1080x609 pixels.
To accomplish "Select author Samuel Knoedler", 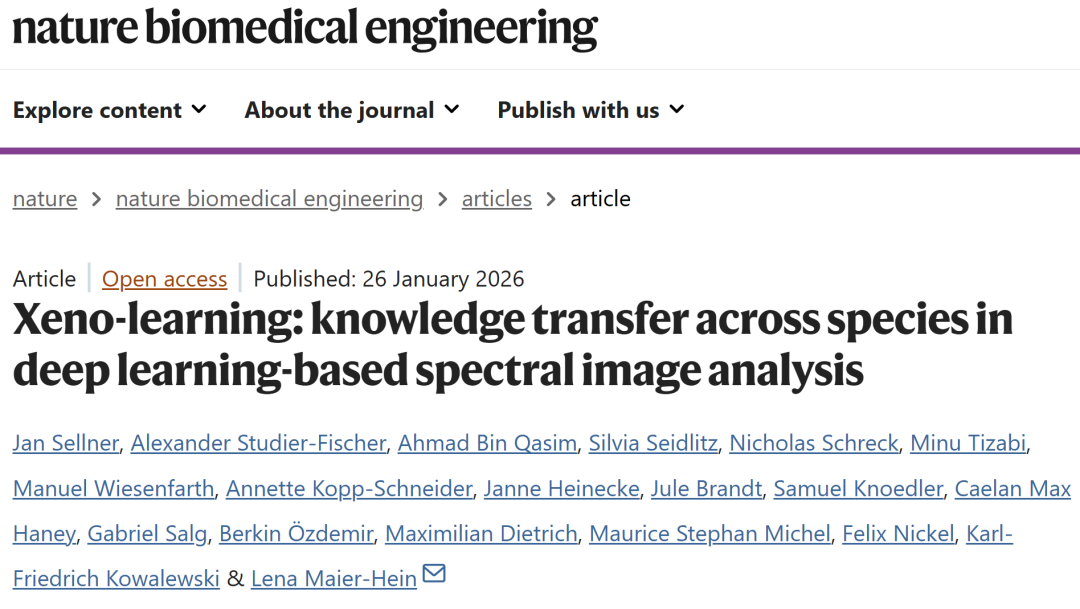I will (859, 489).
